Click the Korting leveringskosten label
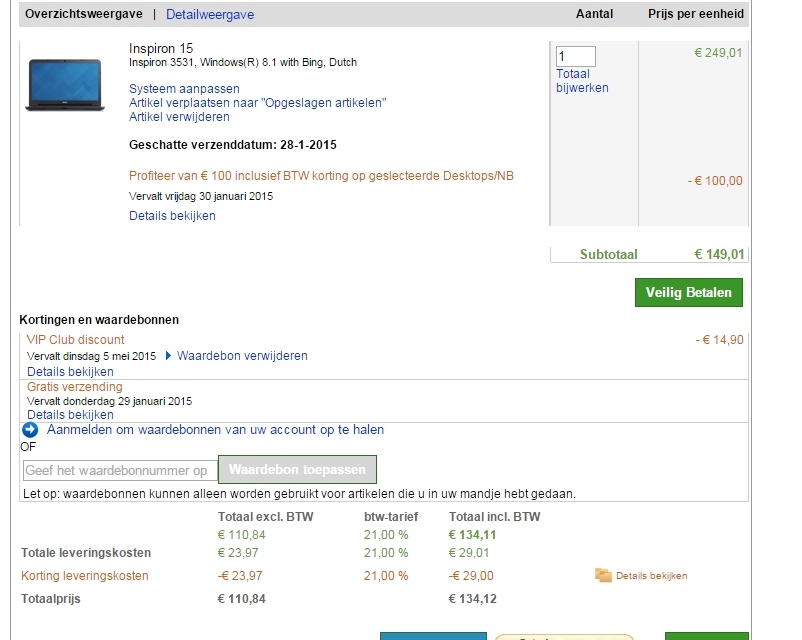 coord(84,576)
